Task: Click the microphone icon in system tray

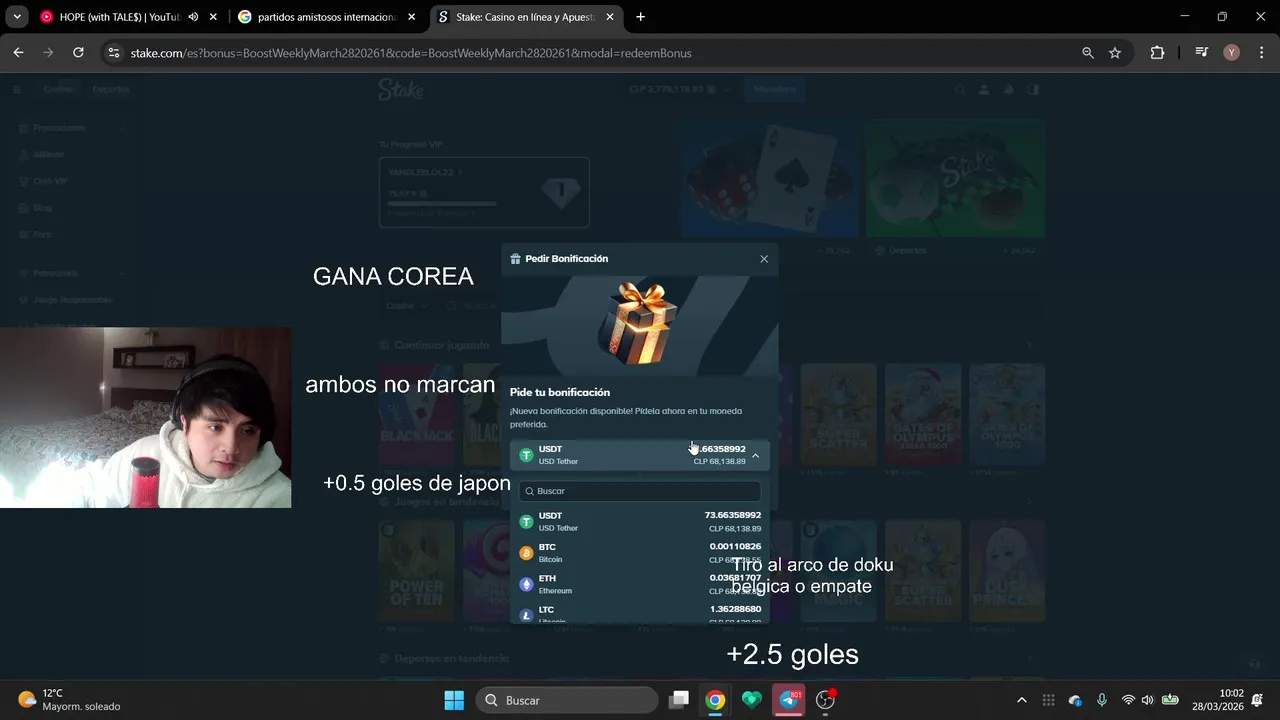Action: pos(1101,700)
